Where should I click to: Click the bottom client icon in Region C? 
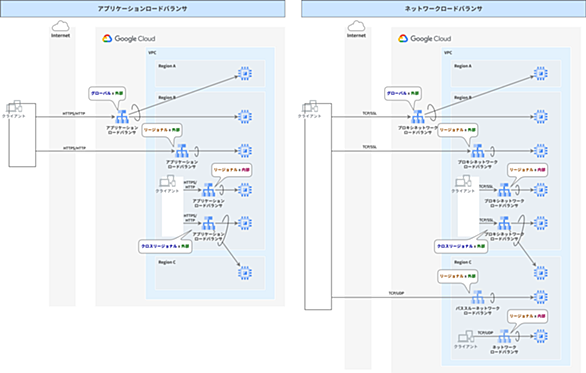pyautogui.click(x=466, y=336)
